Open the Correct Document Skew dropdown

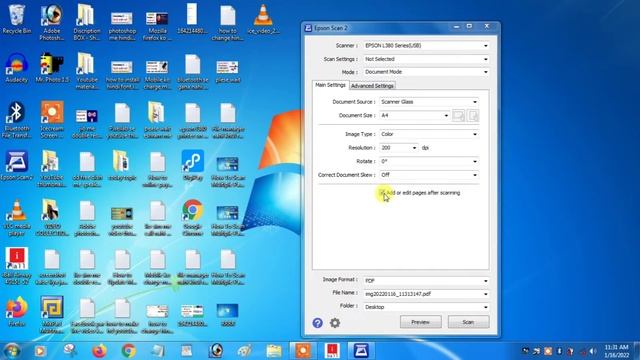[x=429, y=175]
